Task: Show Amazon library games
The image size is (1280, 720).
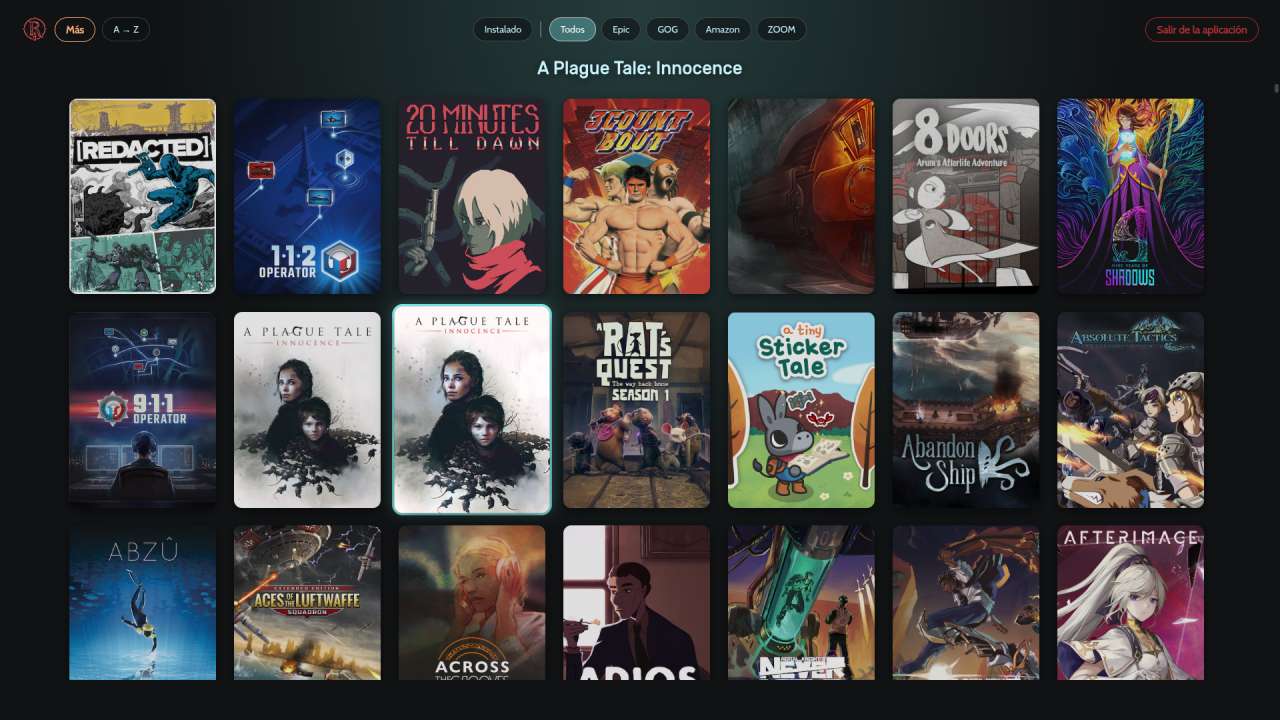Action: tap(723, 30)
